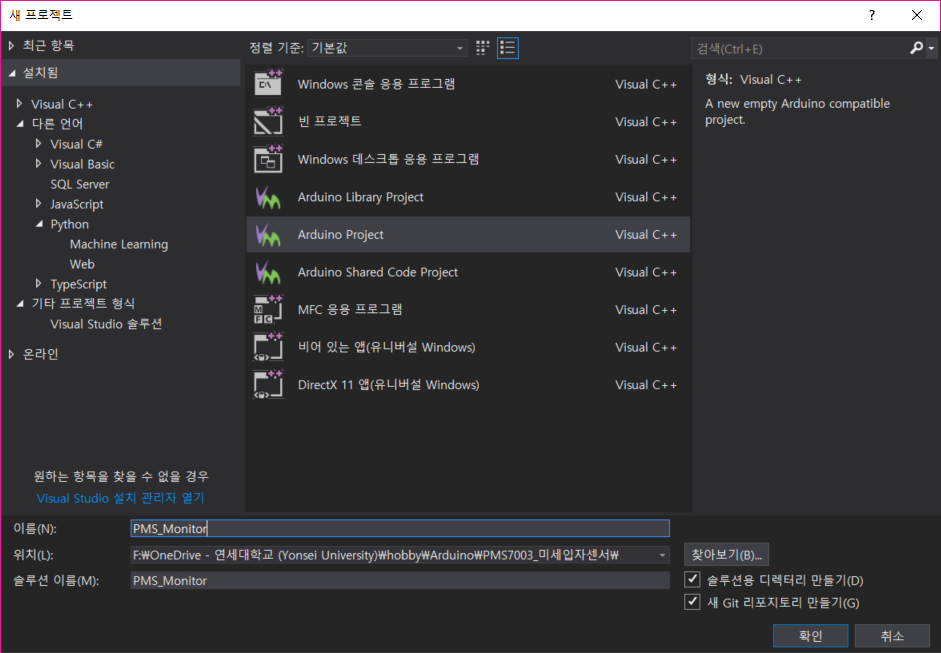The image size is (941, 653).
Task: Expand the Visual C# node
Action: (x=38, y=143)
